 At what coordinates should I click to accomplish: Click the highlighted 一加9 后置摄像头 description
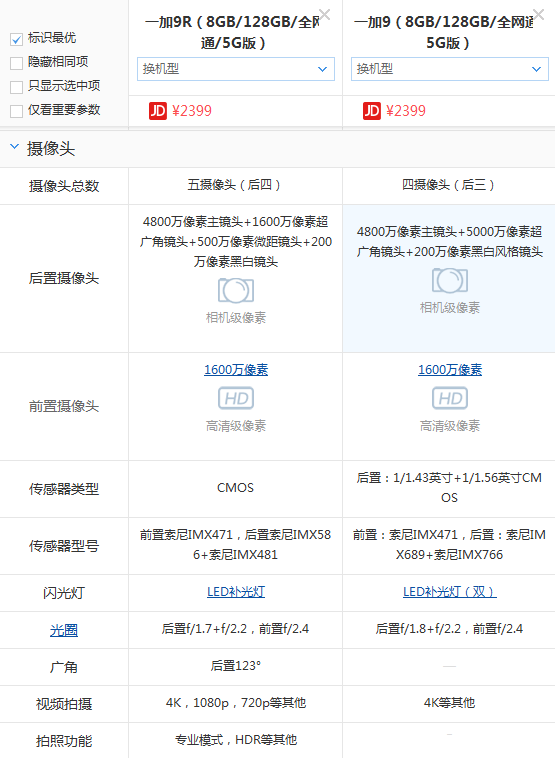[450, 242]
